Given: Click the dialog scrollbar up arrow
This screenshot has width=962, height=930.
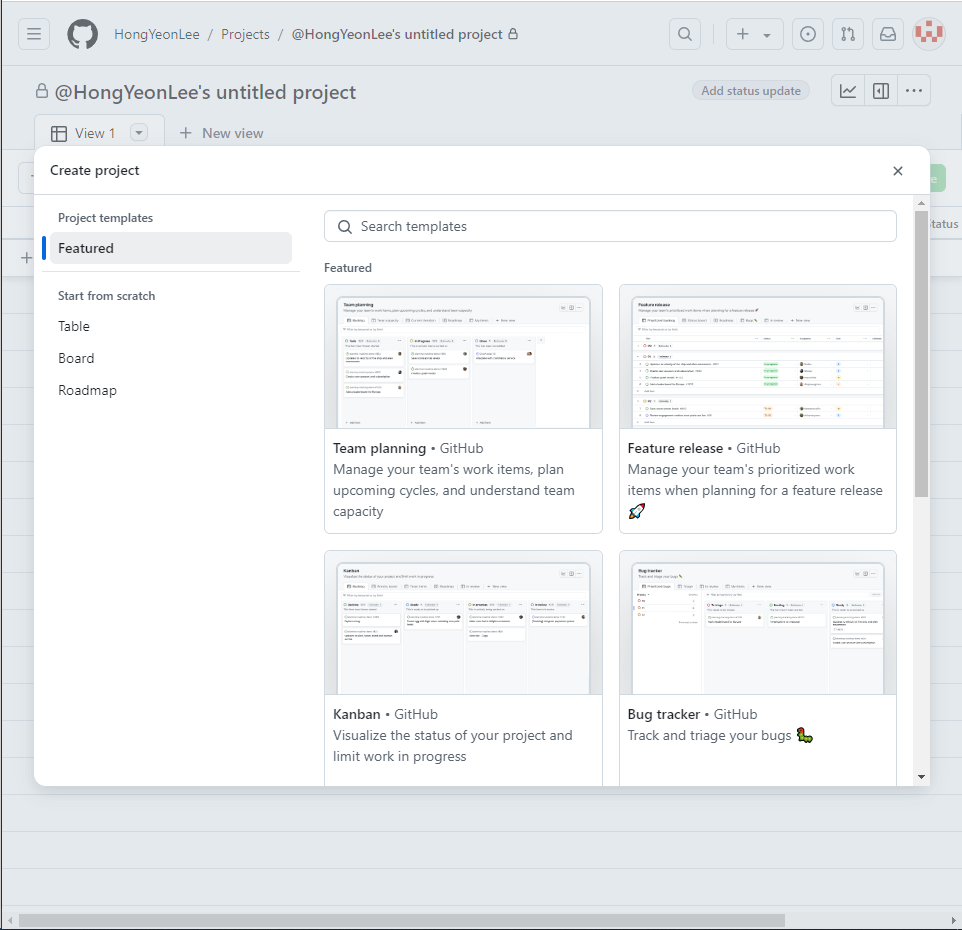Looking at the screenshot, I should point(921,202).
